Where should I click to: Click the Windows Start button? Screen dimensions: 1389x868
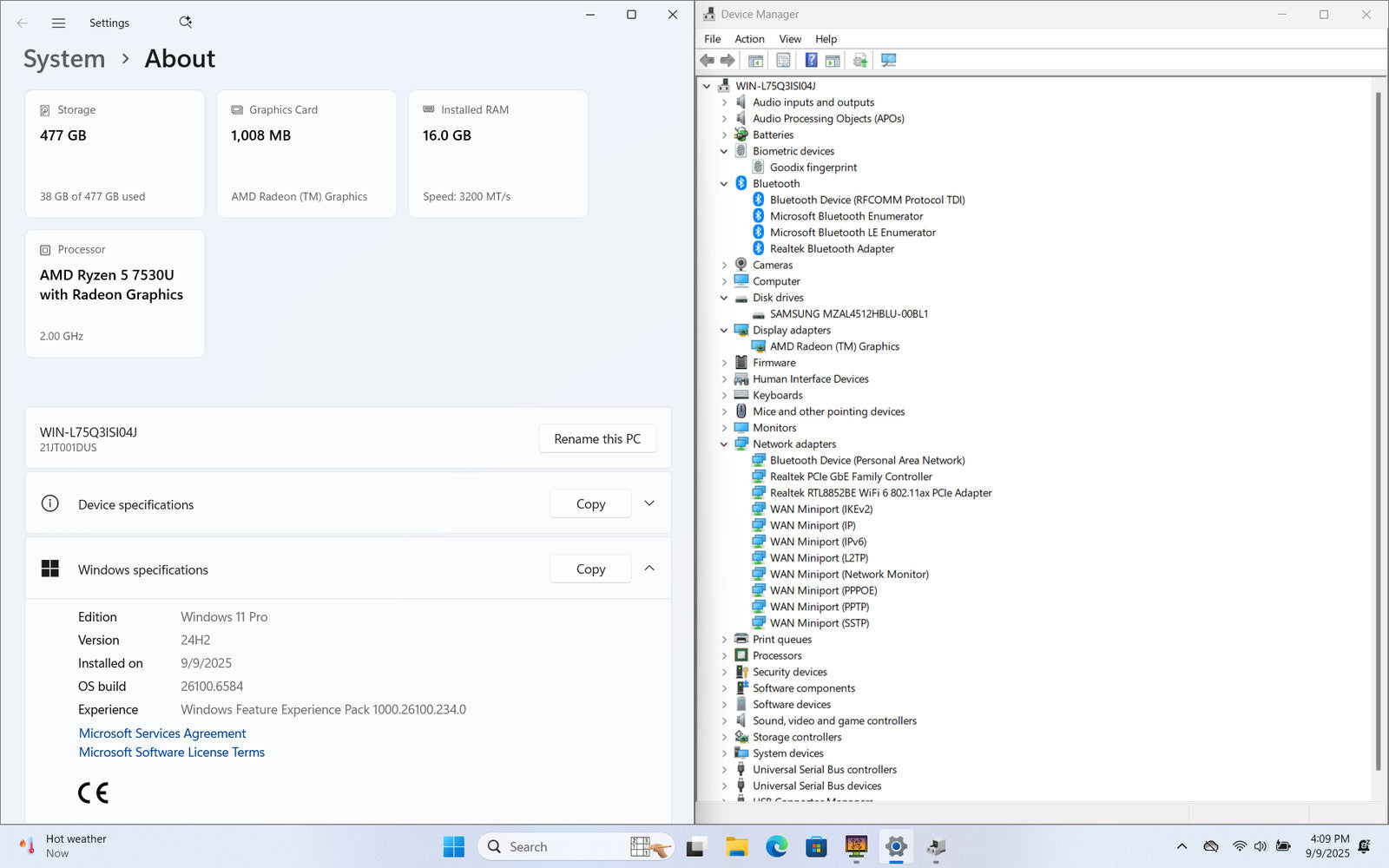453,846
